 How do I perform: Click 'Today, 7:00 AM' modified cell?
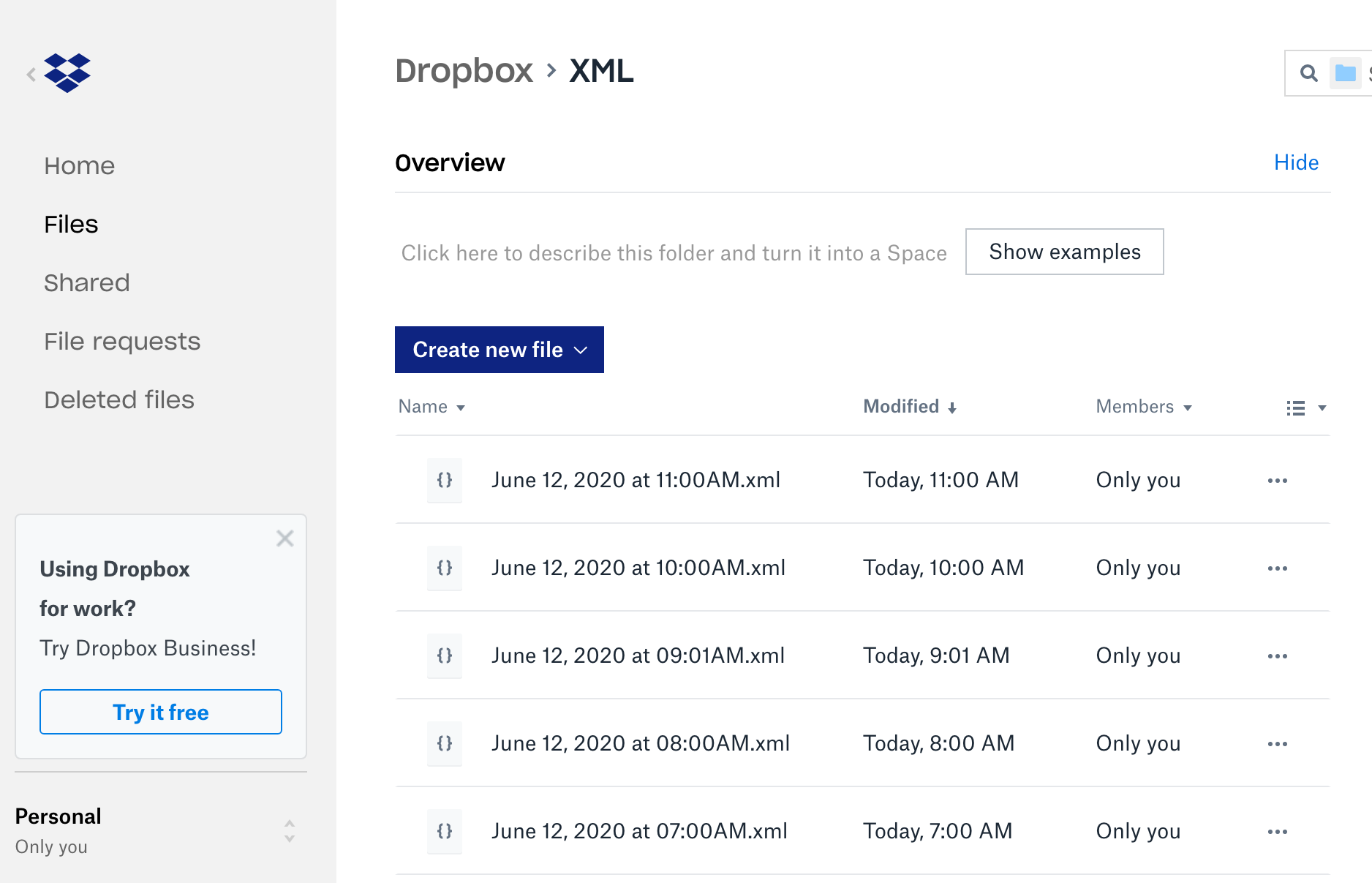coord(938,831)
